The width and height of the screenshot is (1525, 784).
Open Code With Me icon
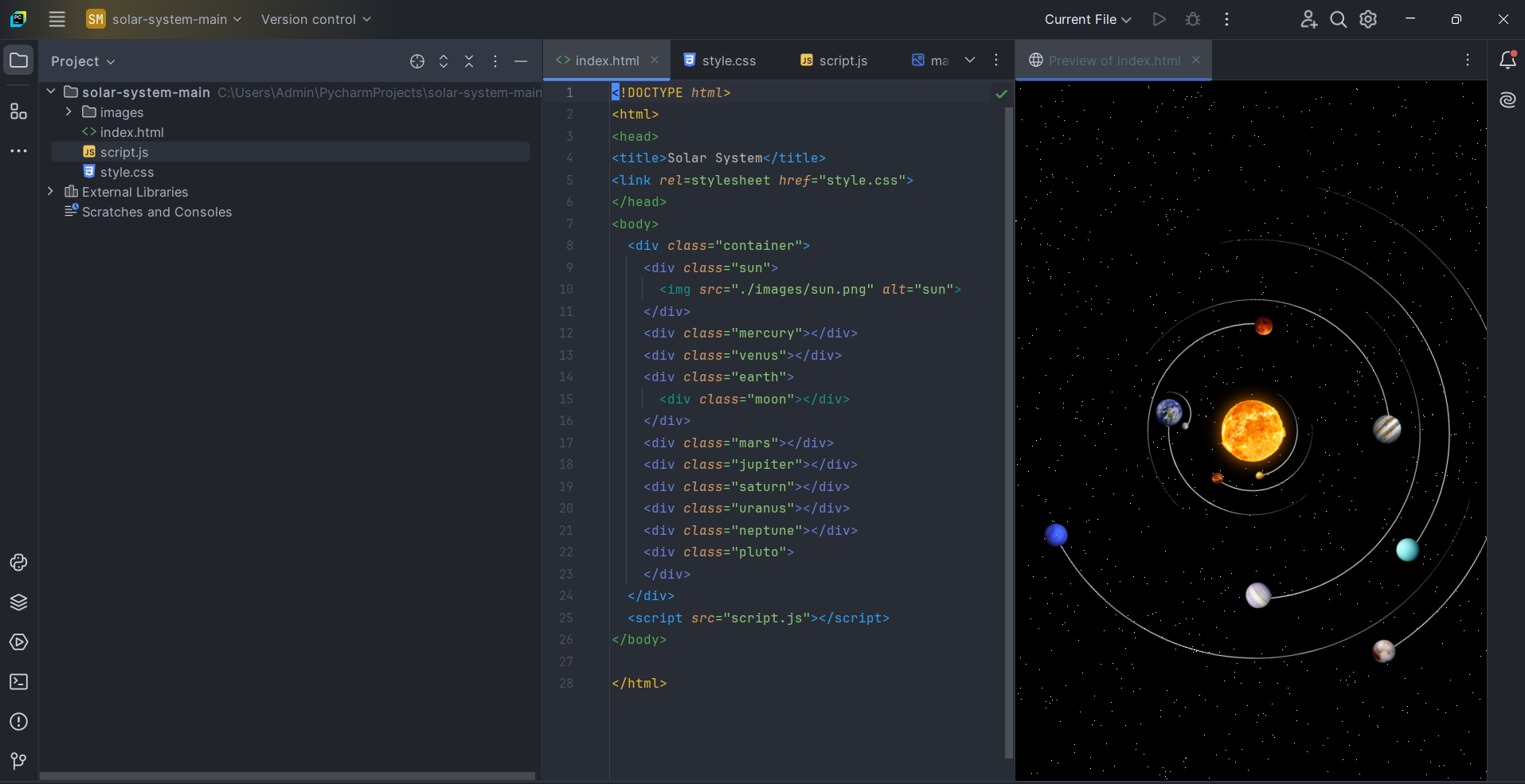tap(1308, 19)
